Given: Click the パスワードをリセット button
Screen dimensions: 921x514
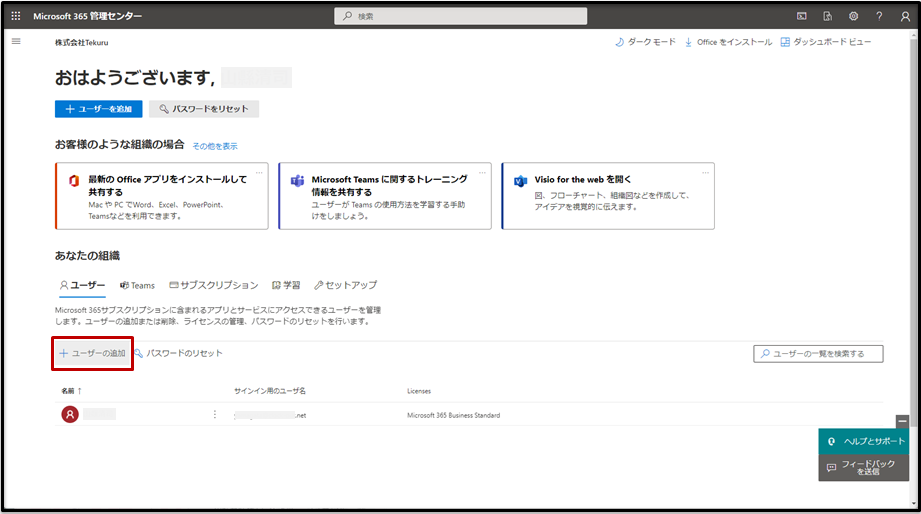Looking at the screenshot, I should (x=204, y=109).
